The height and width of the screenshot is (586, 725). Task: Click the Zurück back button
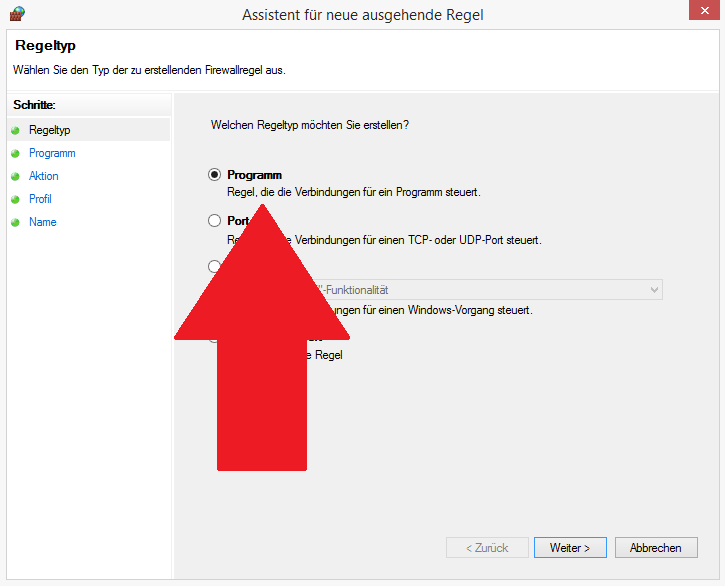point(486,548)
